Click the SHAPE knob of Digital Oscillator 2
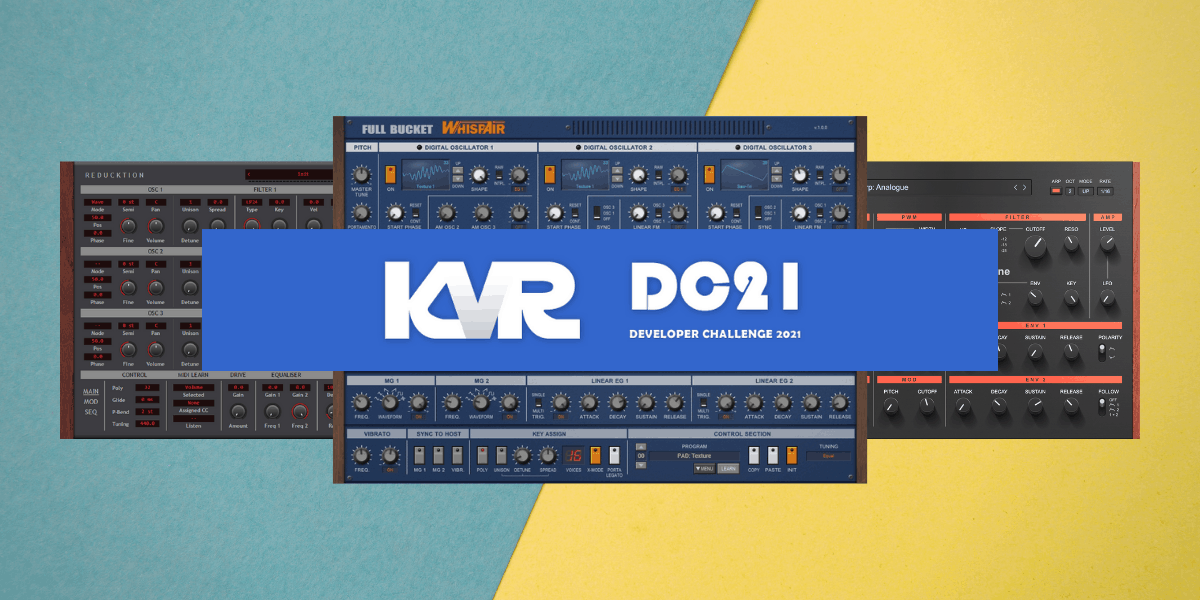Screen dimensions: 1200x600 pyautogui.click(x=638, y=175)
